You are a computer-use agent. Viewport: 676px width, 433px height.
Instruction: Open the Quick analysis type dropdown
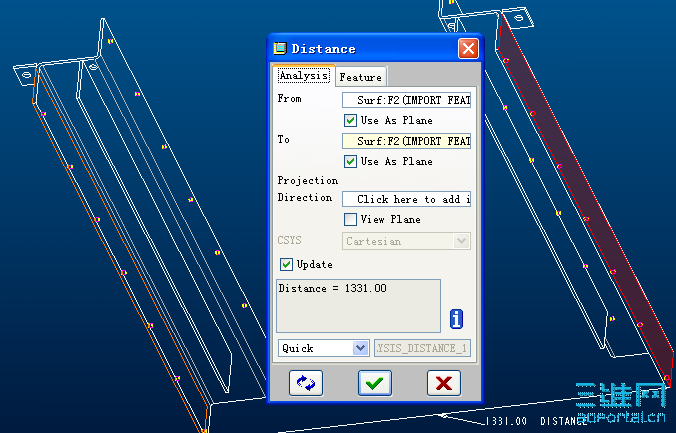point(360,348)
